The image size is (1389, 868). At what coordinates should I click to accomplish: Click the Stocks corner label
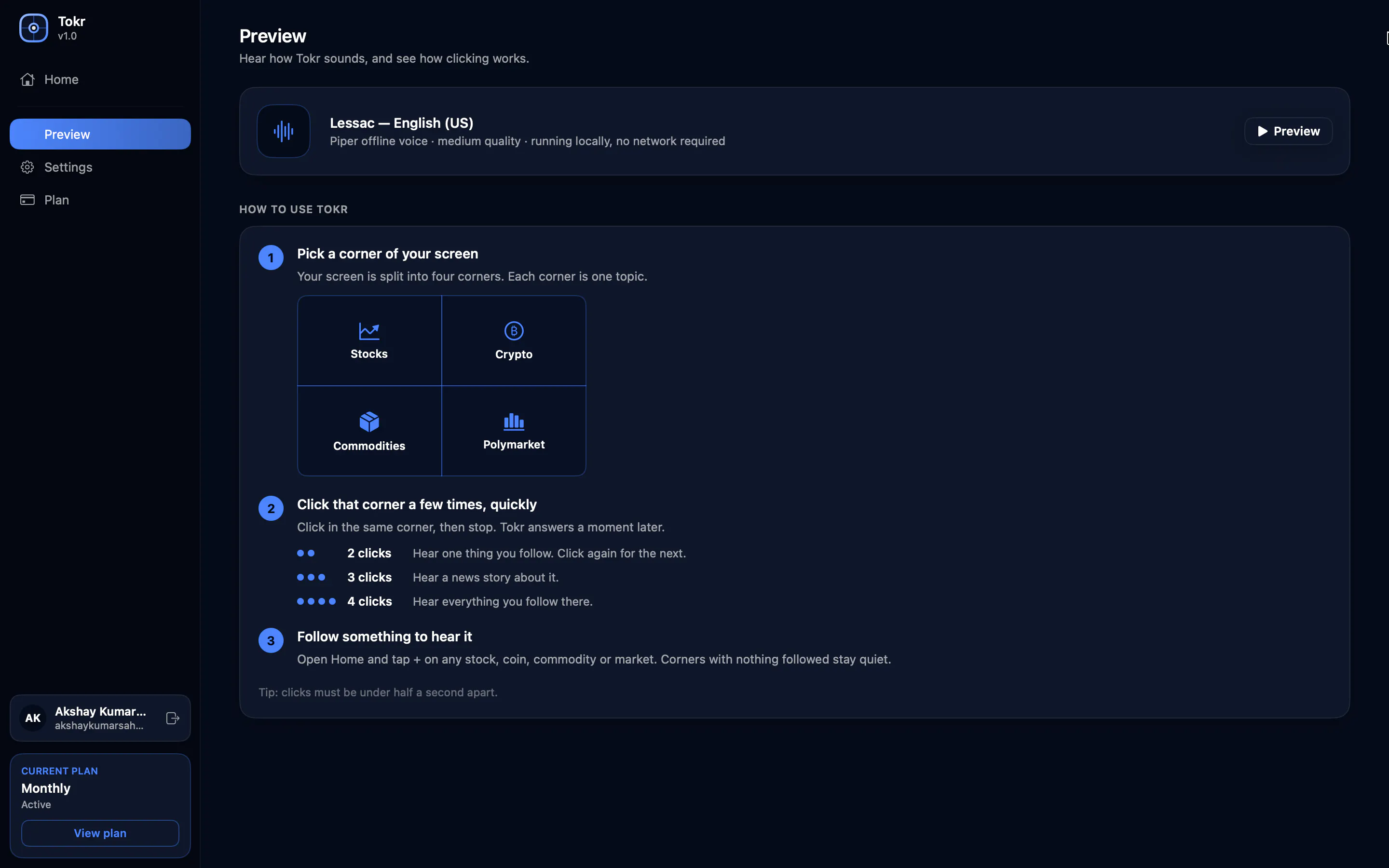point(369,353)
